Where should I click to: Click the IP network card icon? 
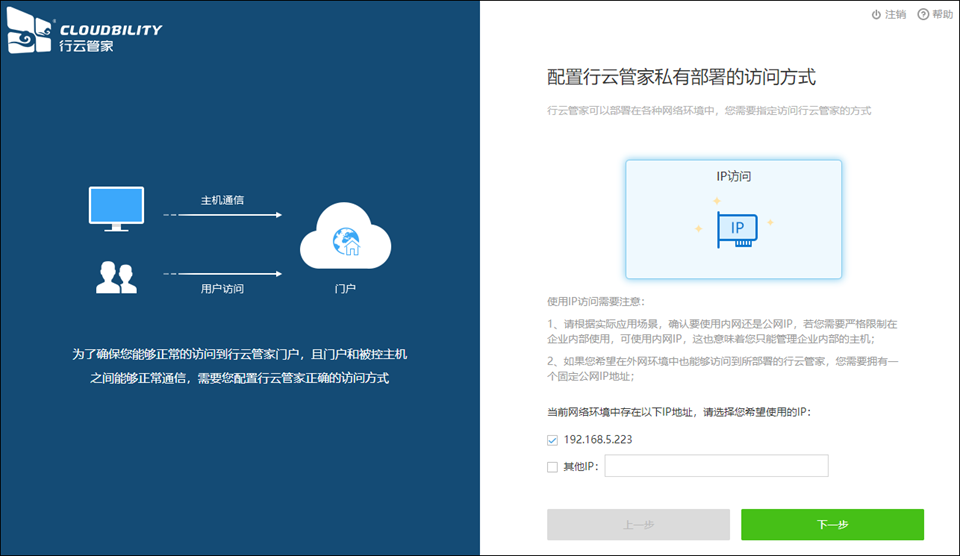[x=736, y=231]
